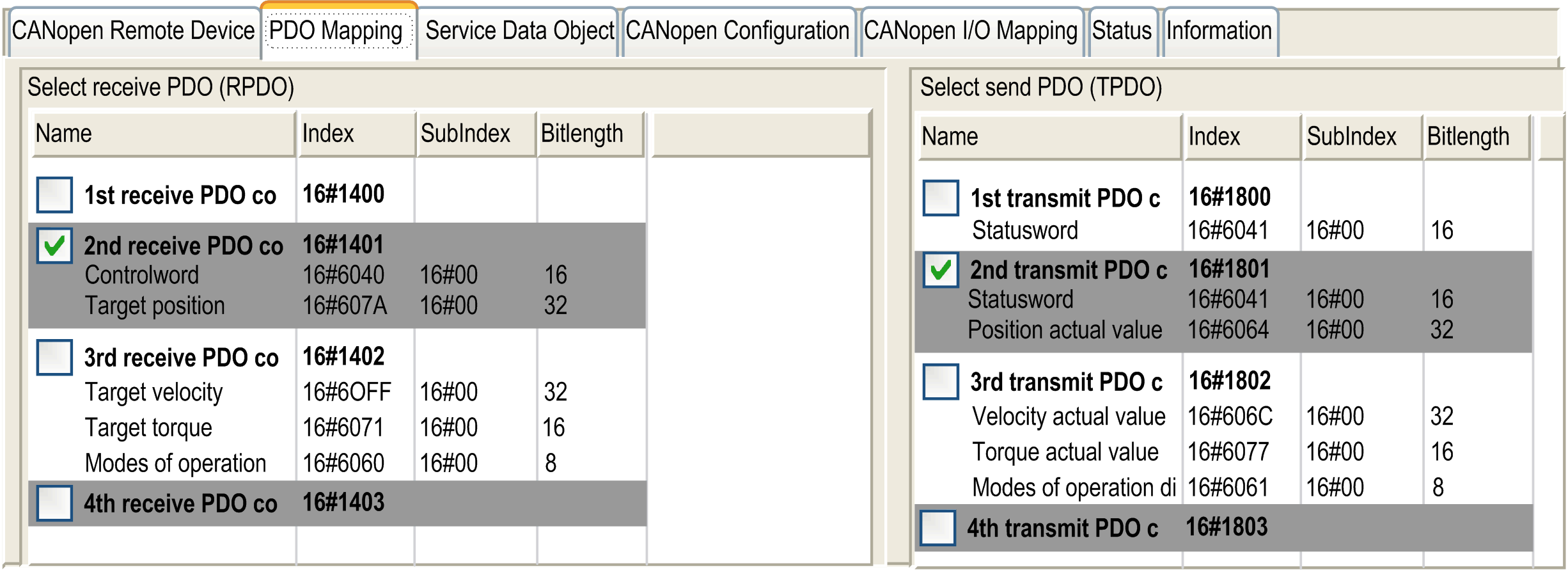1568x570 pixels.
Task: Uncheck the 2nd receive PDO checkbox
Action: pos(54,246)
